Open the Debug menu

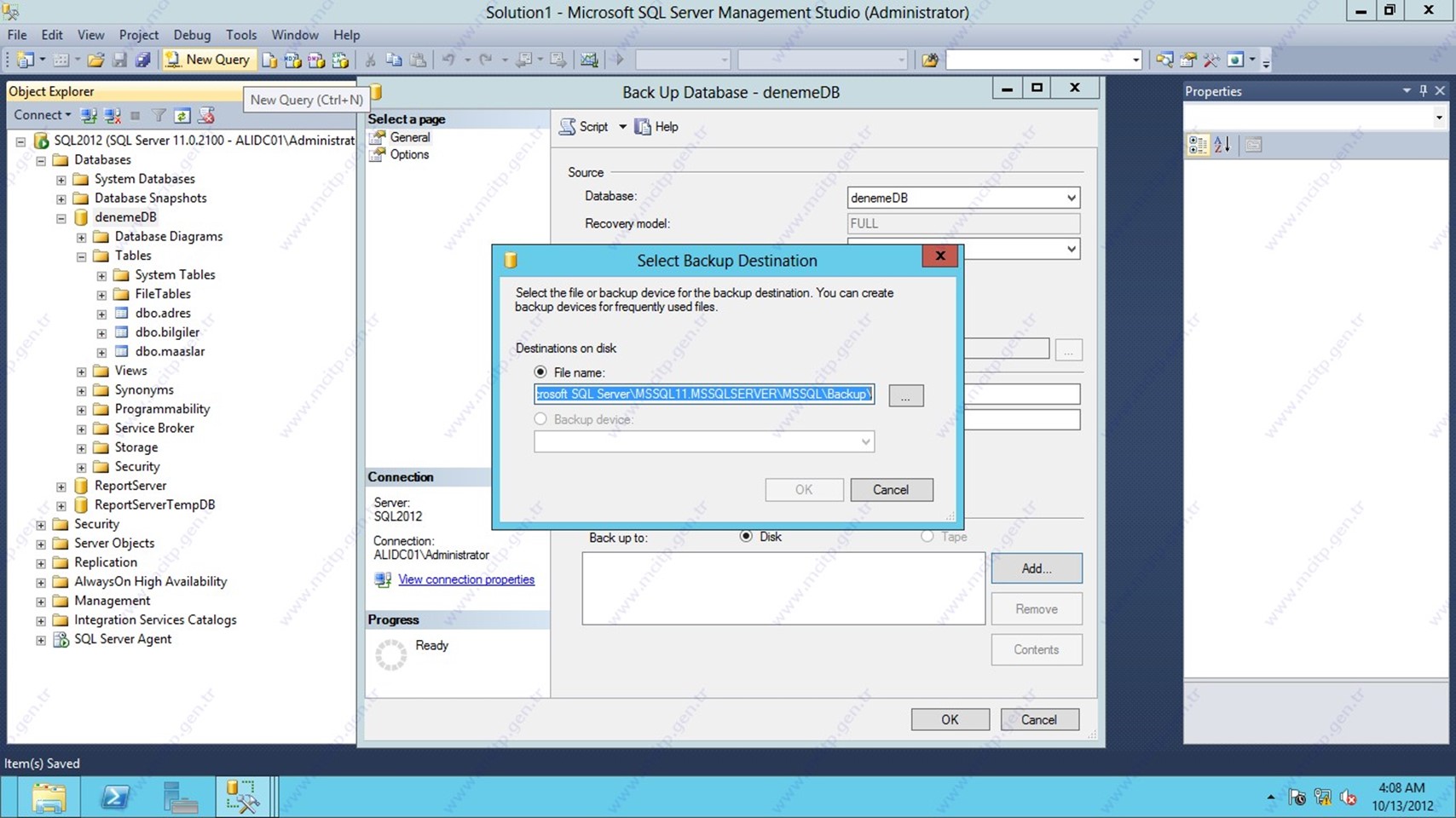coord(192,35)
